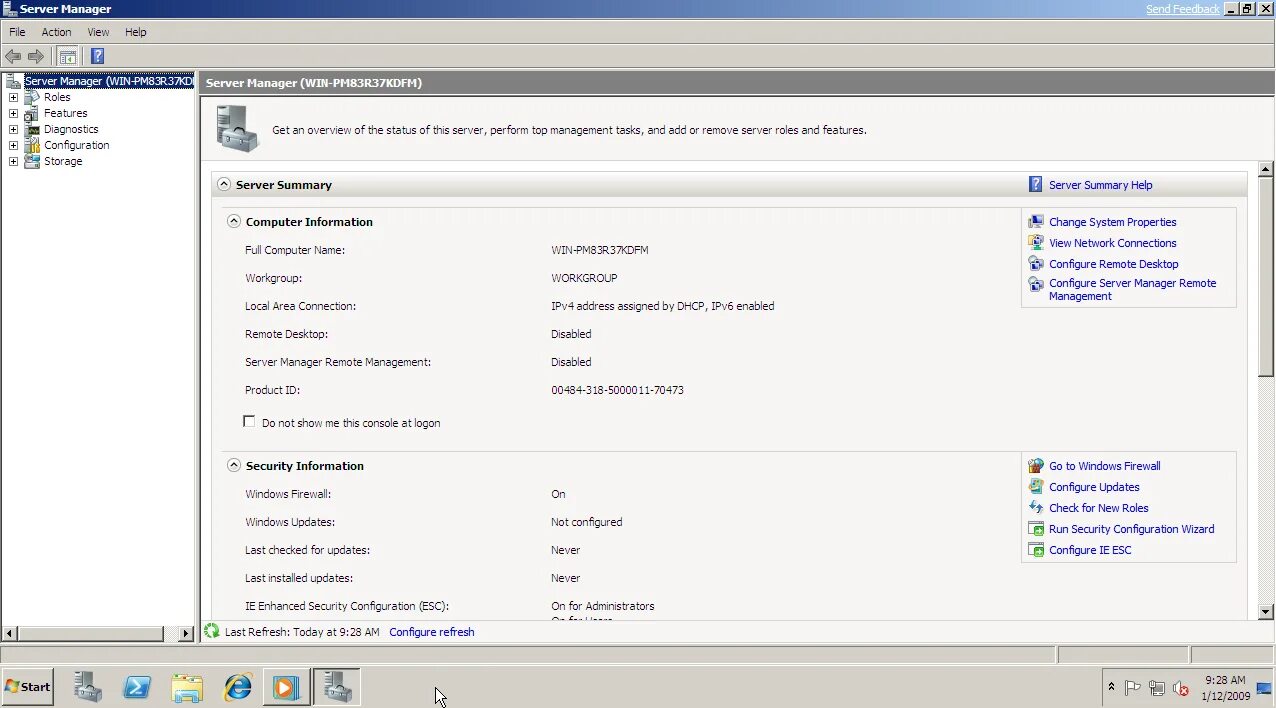This screenshot has height=708, width=1276.
Task: Click the muted volume tray icon
Action: pos(1181,688)
